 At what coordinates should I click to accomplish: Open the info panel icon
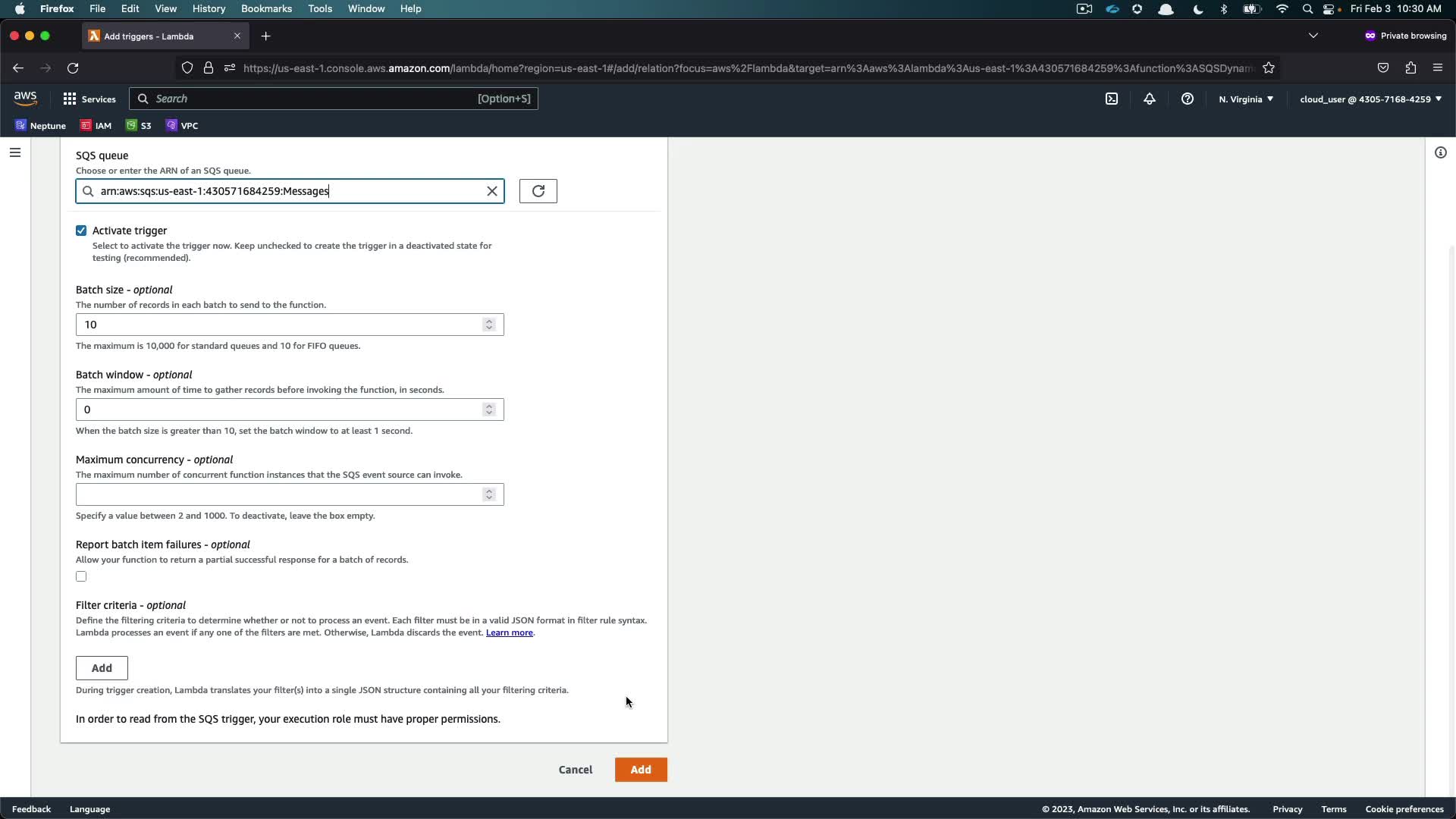coord(1440,152)
